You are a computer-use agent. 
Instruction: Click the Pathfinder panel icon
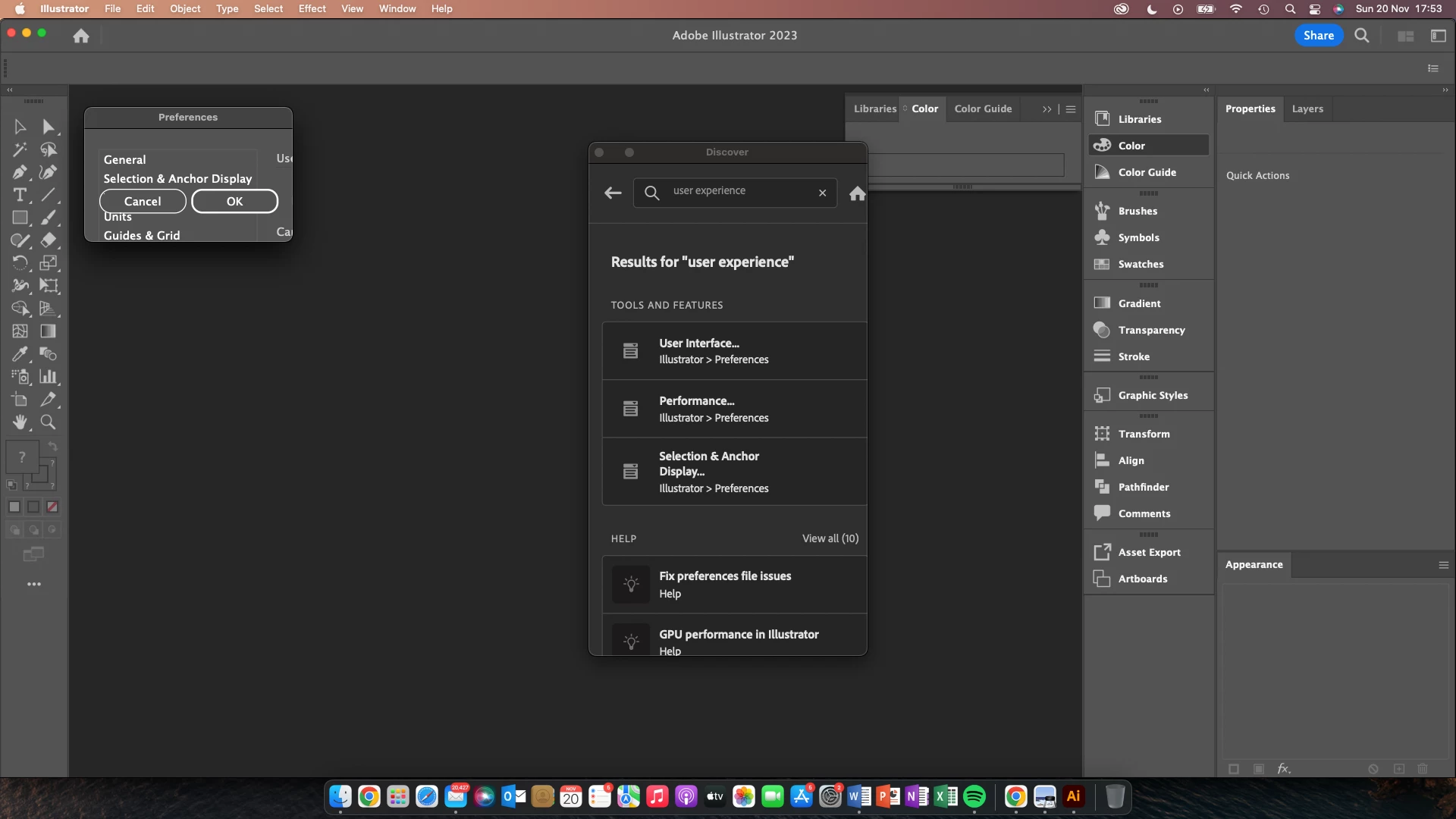(x=1102, y=487)
